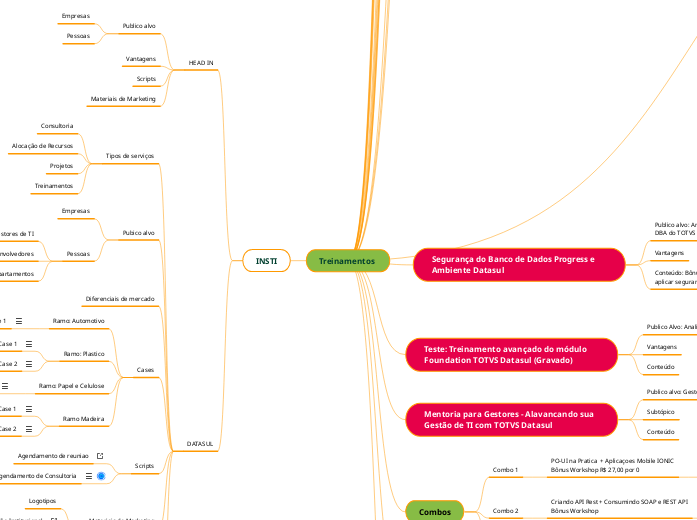Viewport: 697px width, 520px height.
Task: Open note icon of Plastico Case 1
Action: click(x=29, y=344)
